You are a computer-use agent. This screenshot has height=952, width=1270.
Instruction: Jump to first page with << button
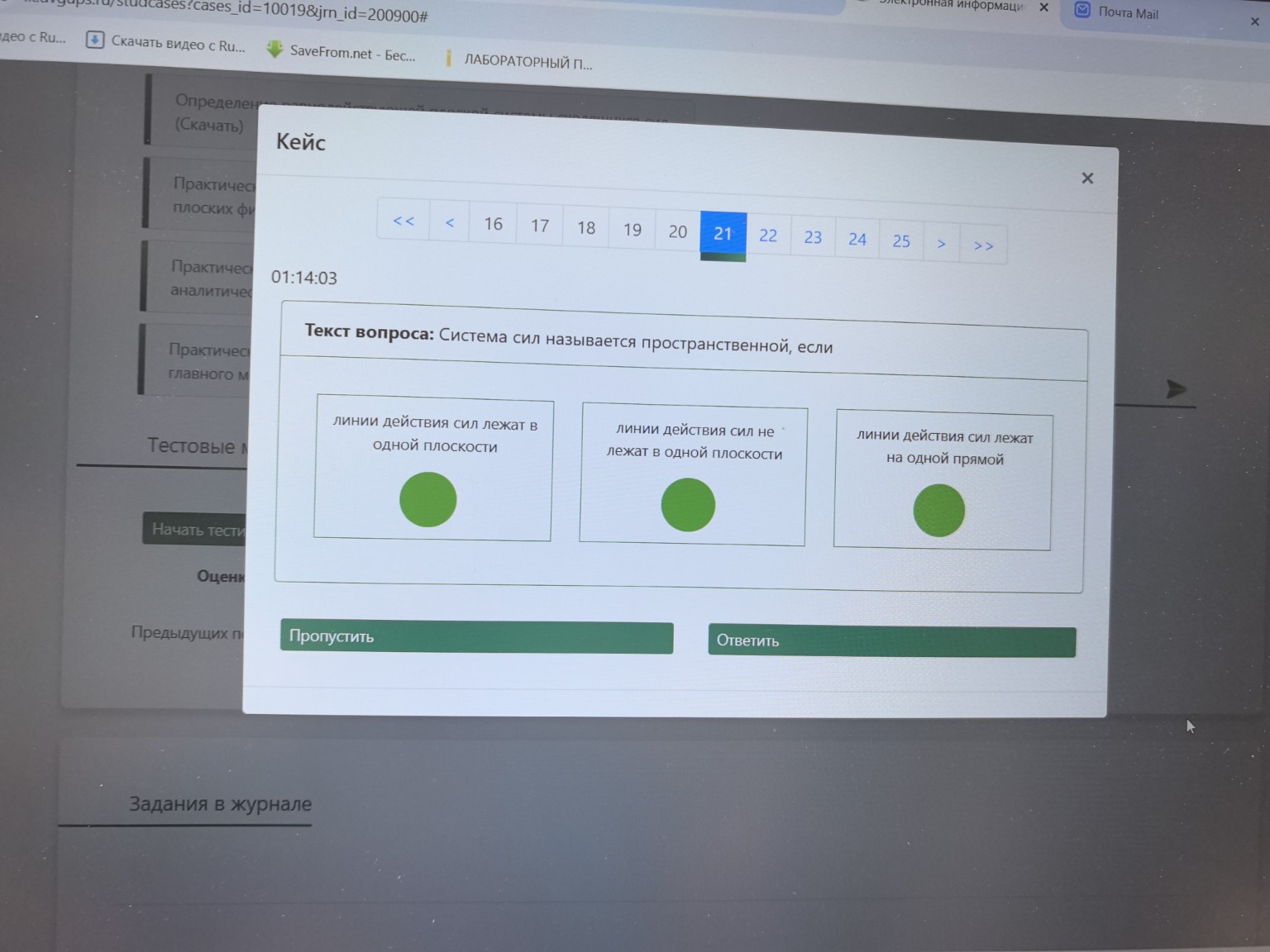point(403,221)
